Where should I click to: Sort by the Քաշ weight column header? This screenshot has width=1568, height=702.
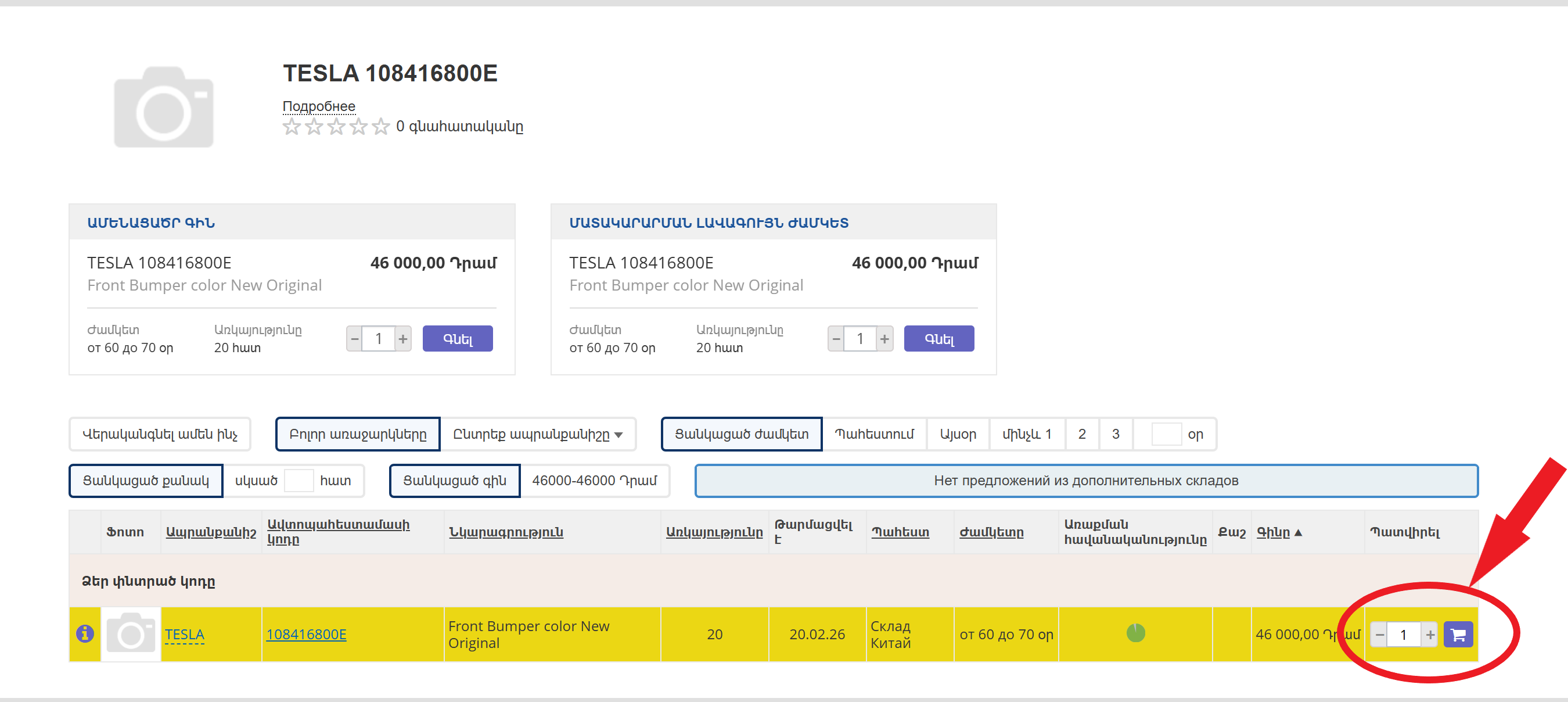tap(1232, 532)
